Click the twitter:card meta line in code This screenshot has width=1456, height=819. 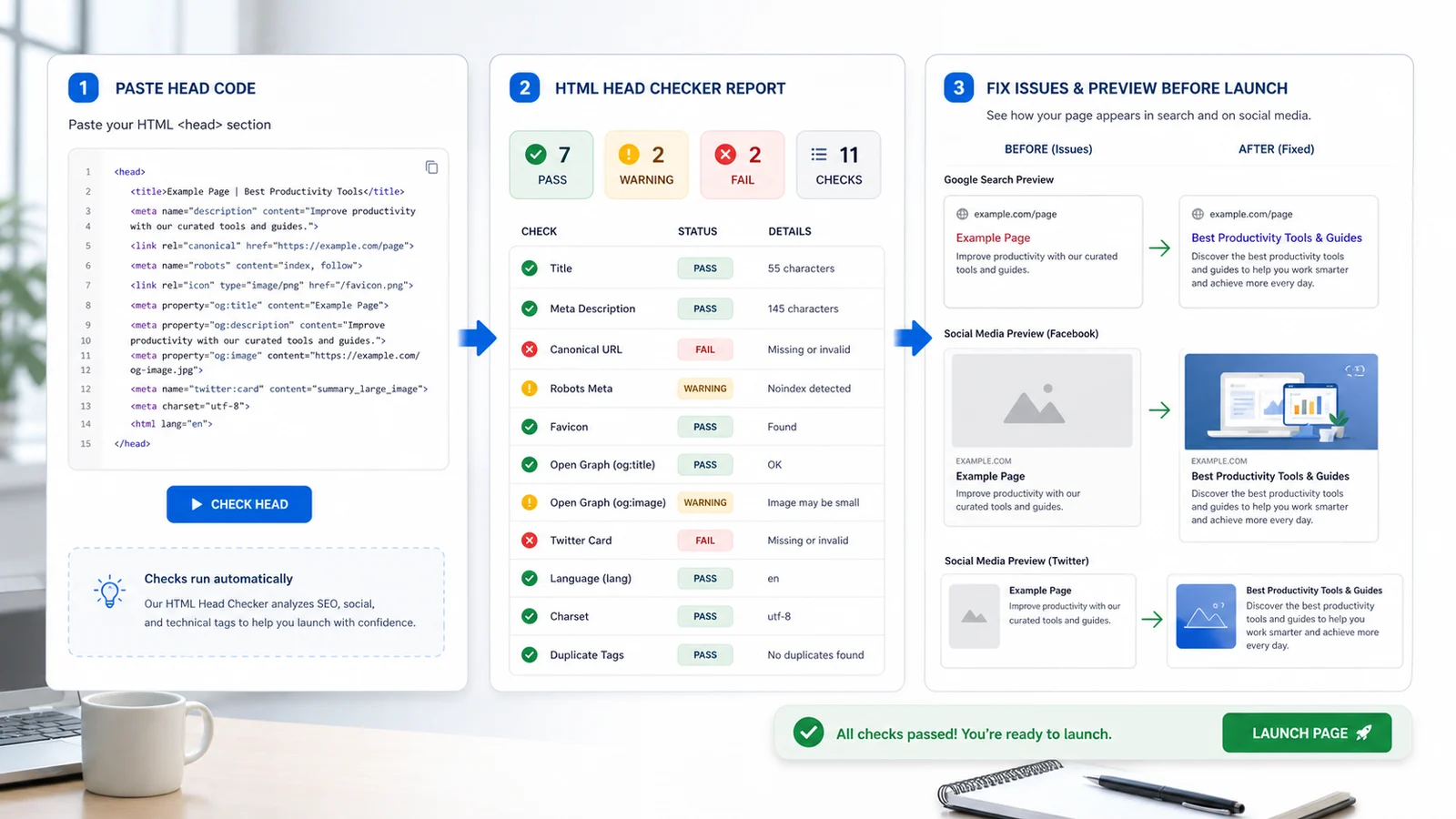click(x=278, y=389)
